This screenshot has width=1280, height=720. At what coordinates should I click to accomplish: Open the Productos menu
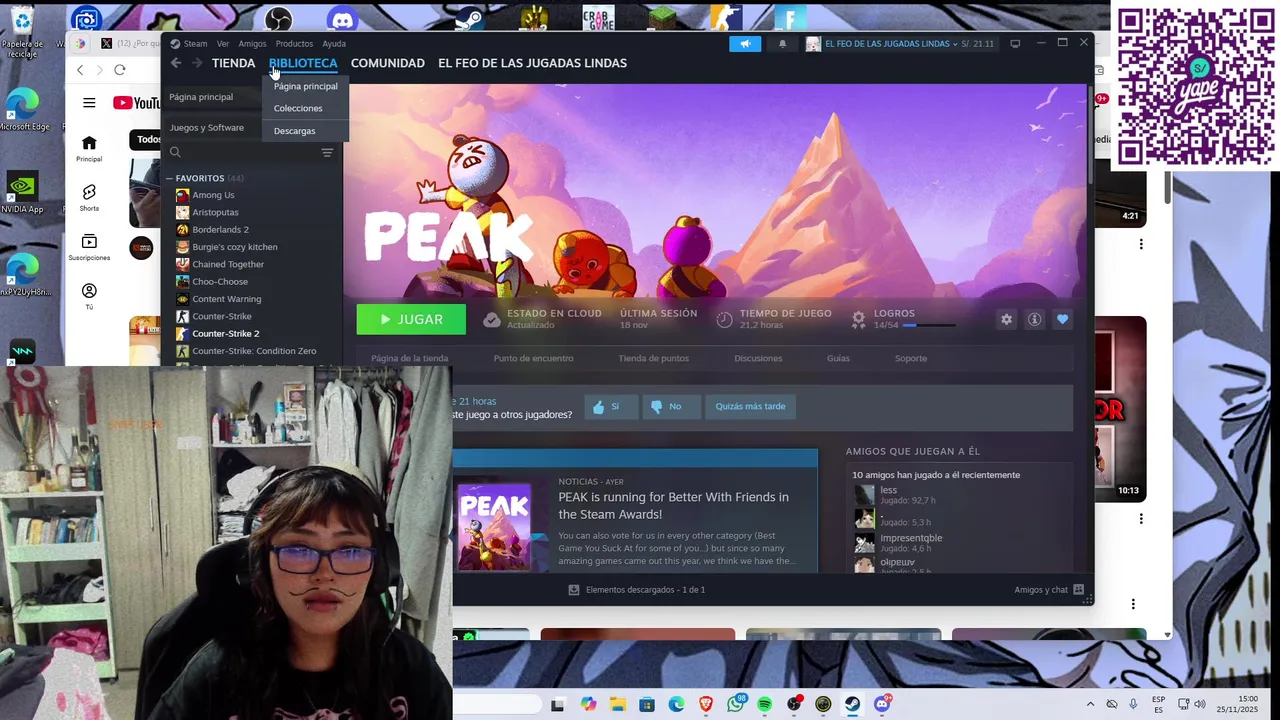point(294,44)
